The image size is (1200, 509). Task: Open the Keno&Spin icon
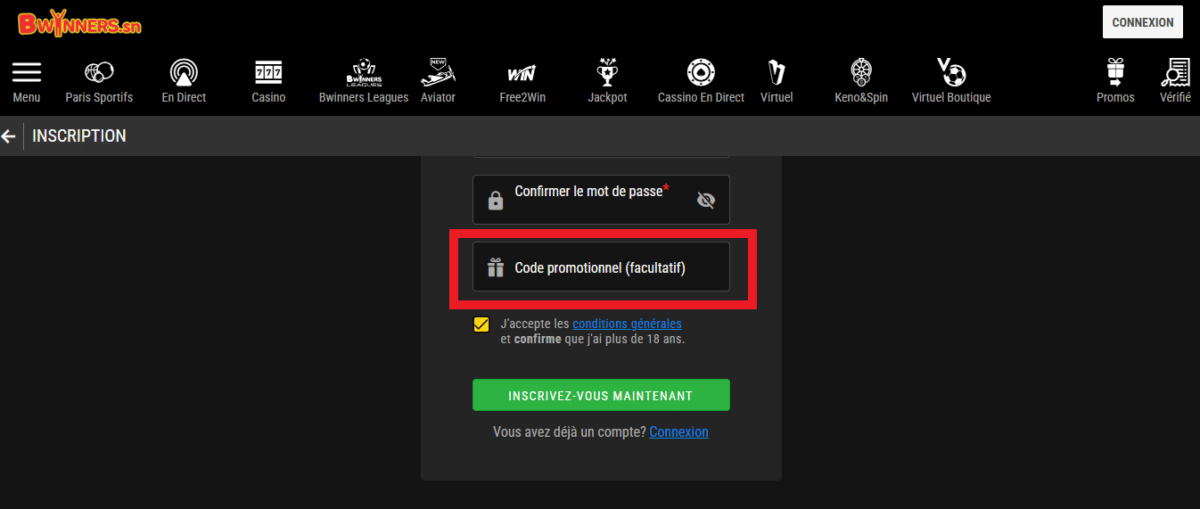861,73
